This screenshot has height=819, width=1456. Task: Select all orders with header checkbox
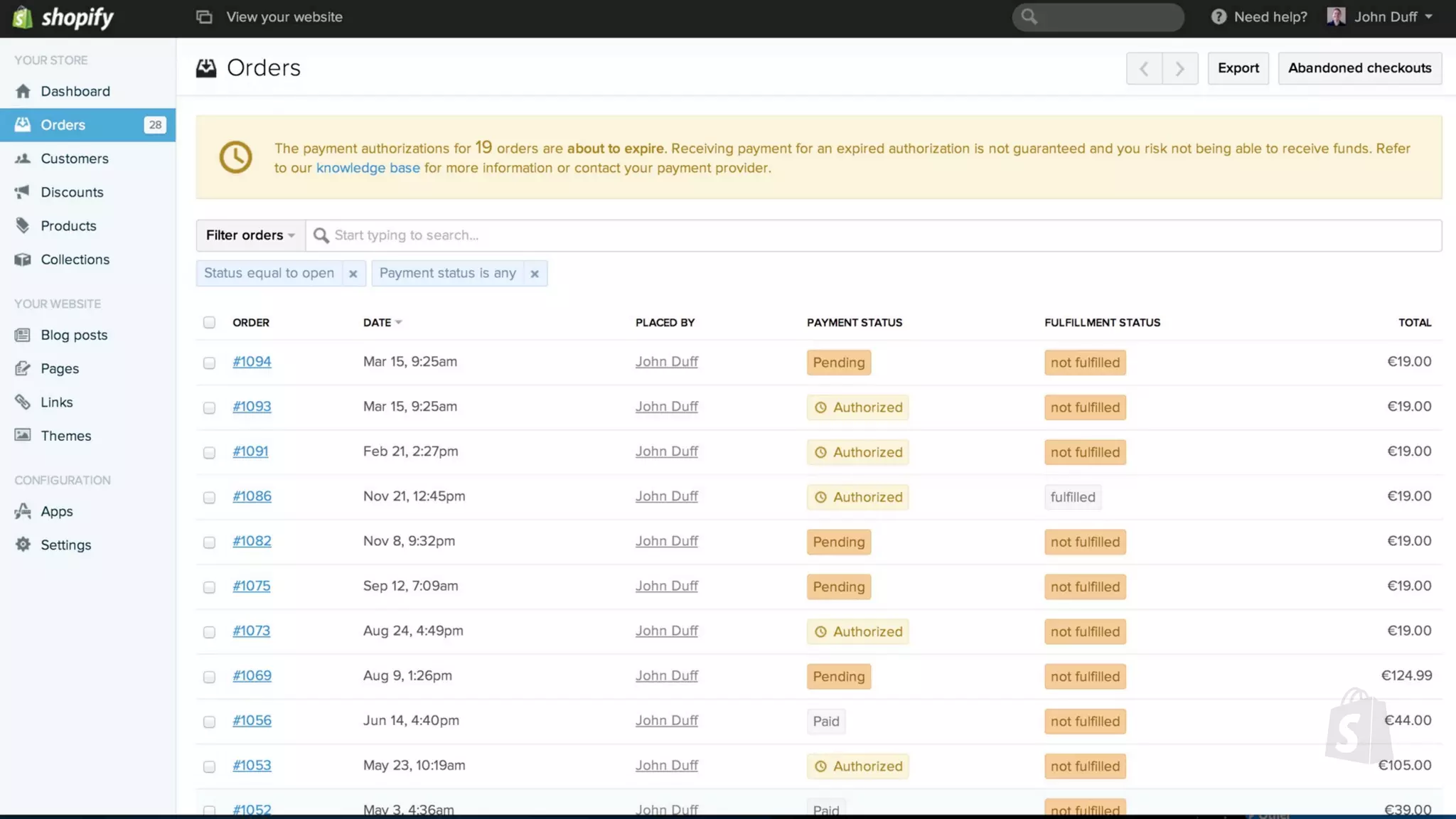pyautogui.click(x=209, y=322)
